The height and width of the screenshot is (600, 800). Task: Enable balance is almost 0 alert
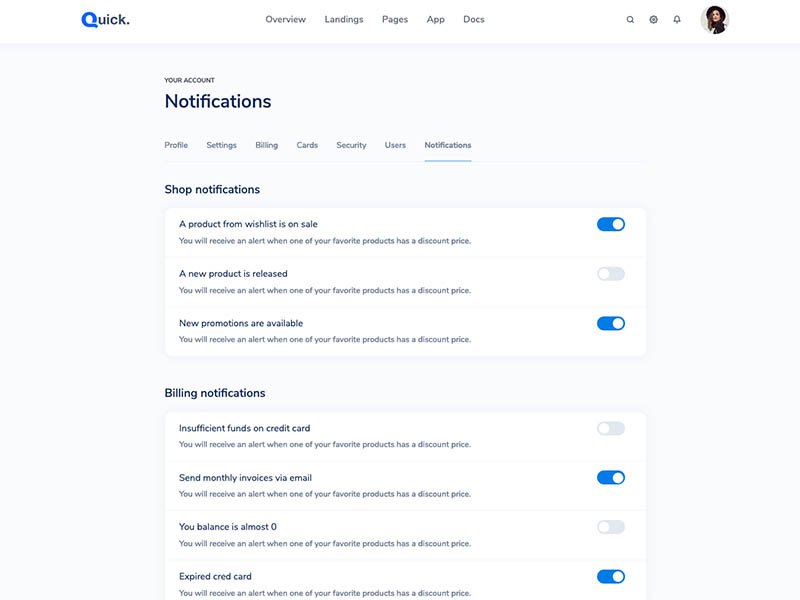pos(611,527)
